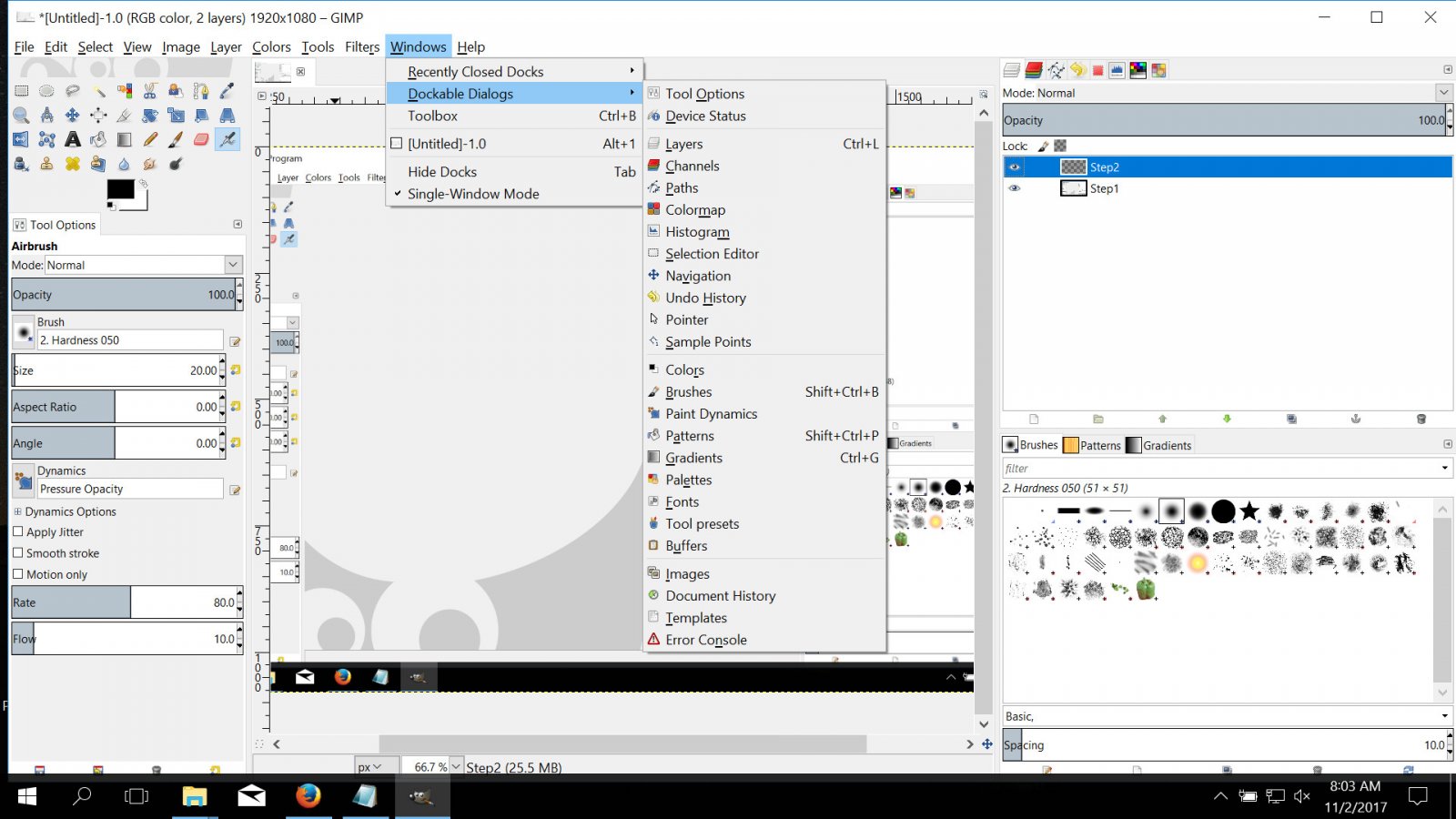Viewport: 1456px width, 819px height.
Task: Enable Motion only checkbox
Action: pyautogui.click(x=17, y=574)
